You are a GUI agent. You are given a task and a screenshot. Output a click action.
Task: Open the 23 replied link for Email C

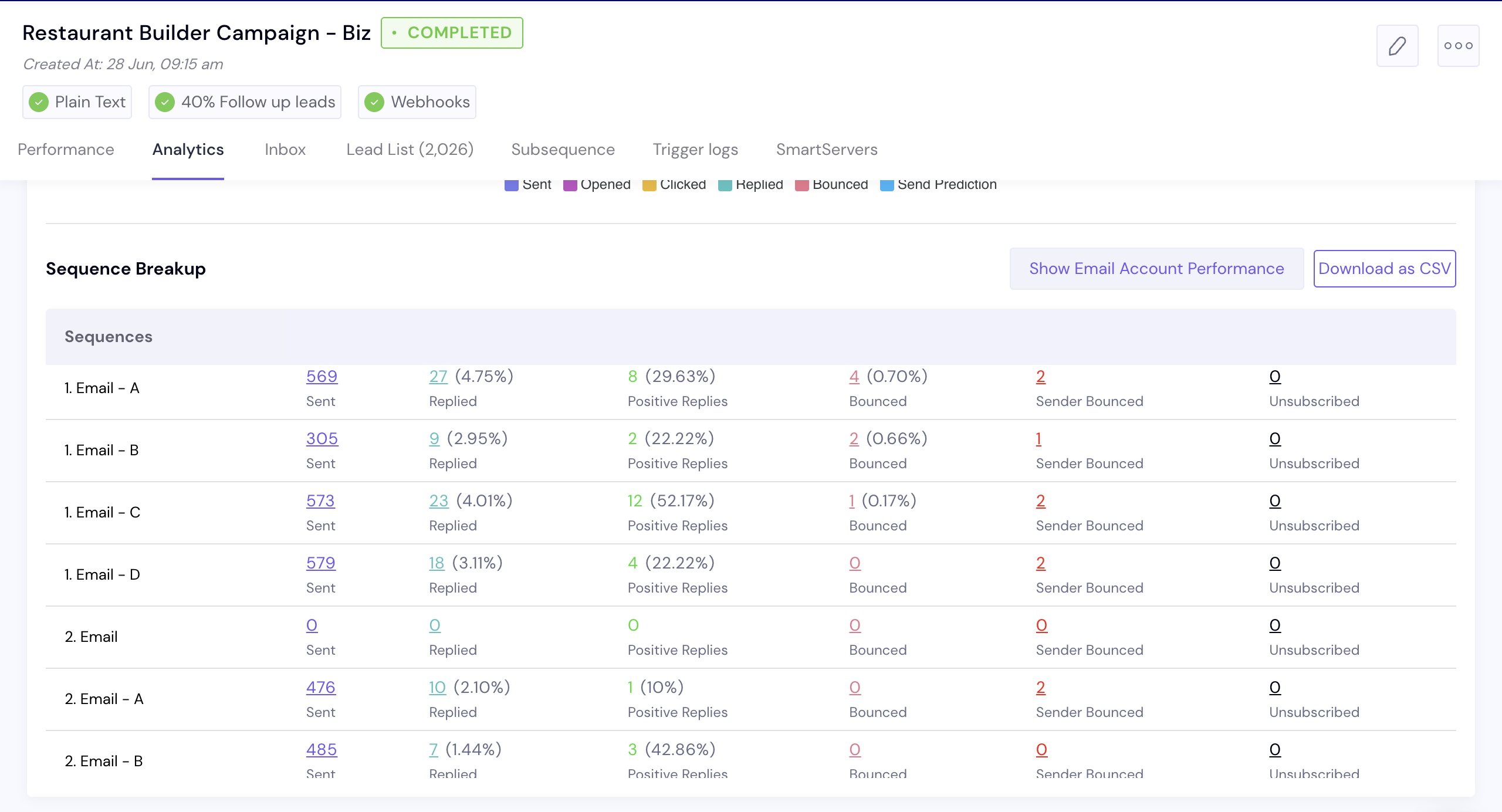(x=438, y=501)
